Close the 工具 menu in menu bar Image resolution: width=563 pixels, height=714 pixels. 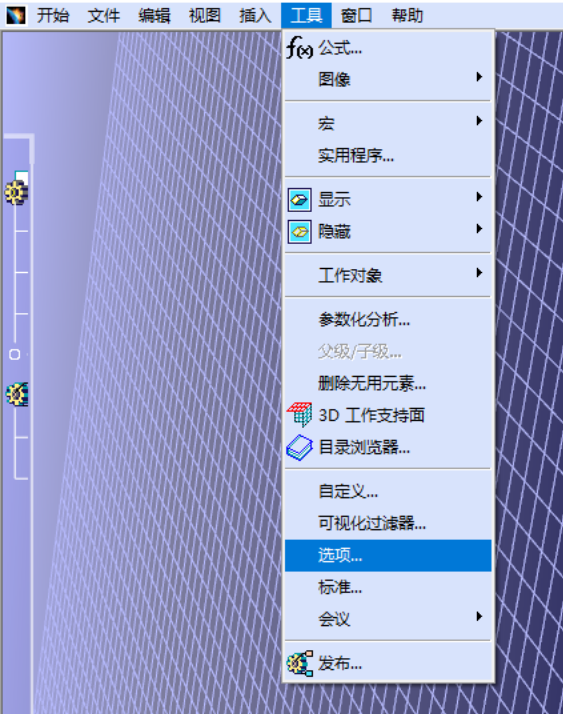[x=306, y=15]
